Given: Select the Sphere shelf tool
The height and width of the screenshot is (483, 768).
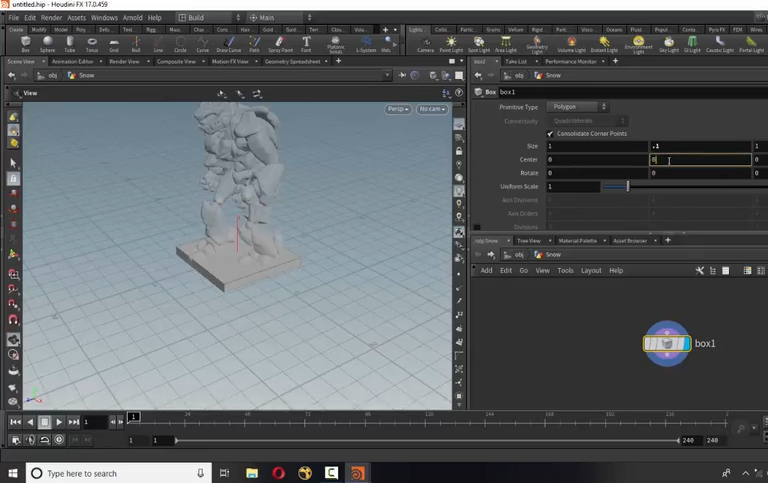Looking at the screenshot, I should [x=47, y=43].
